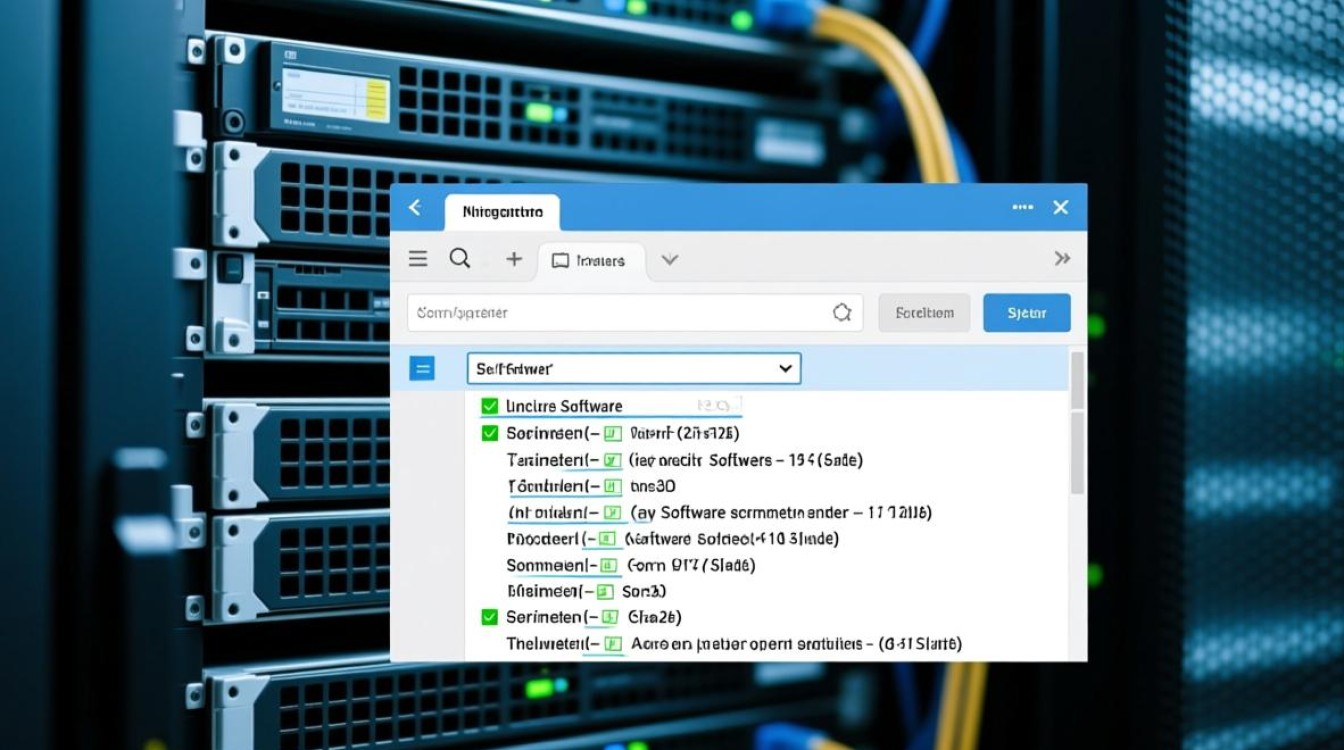Click the icon inside the search field
This screenshot has width=1344, height=750.
(842, 313)
